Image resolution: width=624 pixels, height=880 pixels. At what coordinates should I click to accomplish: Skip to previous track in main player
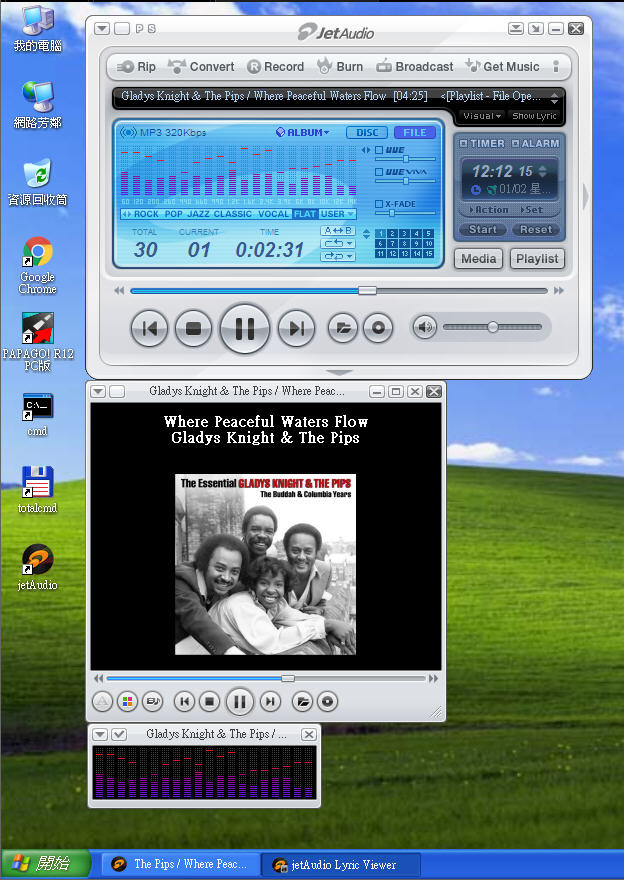click(149, 328)
